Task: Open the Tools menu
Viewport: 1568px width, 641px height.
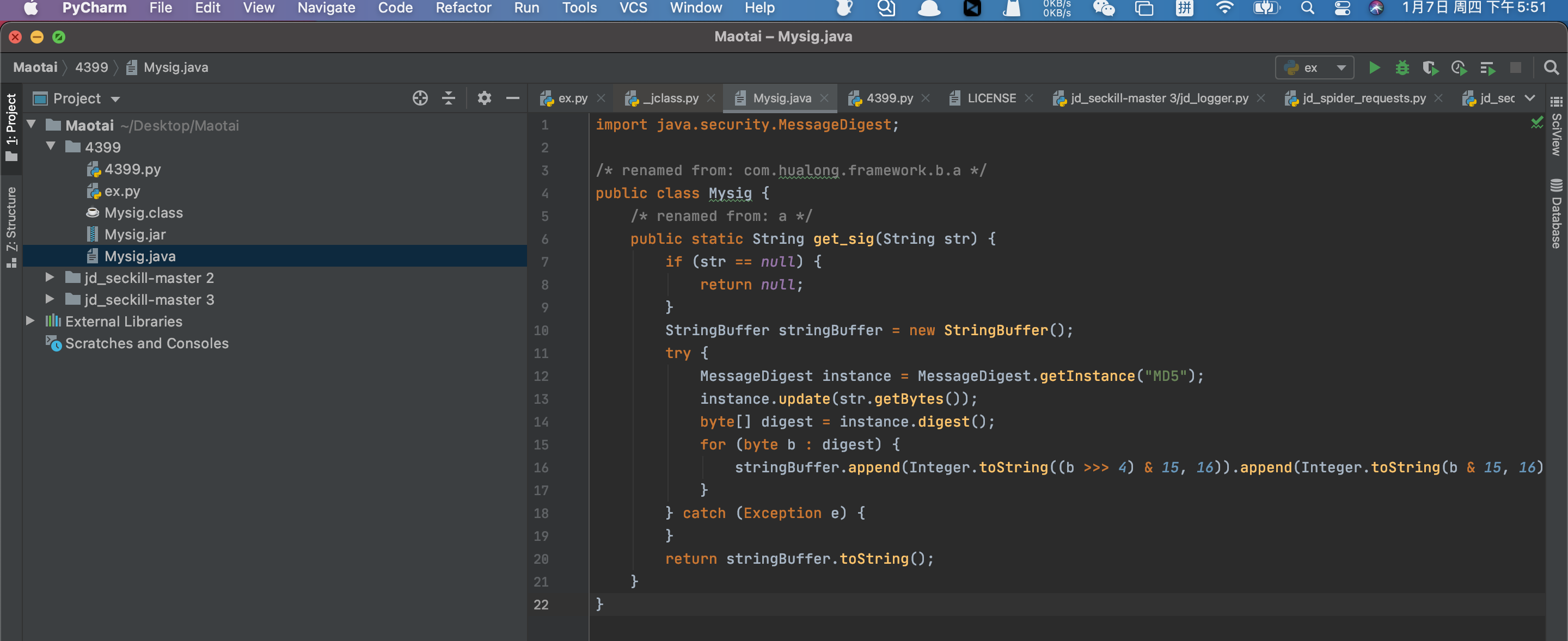Action: [579, 8]
